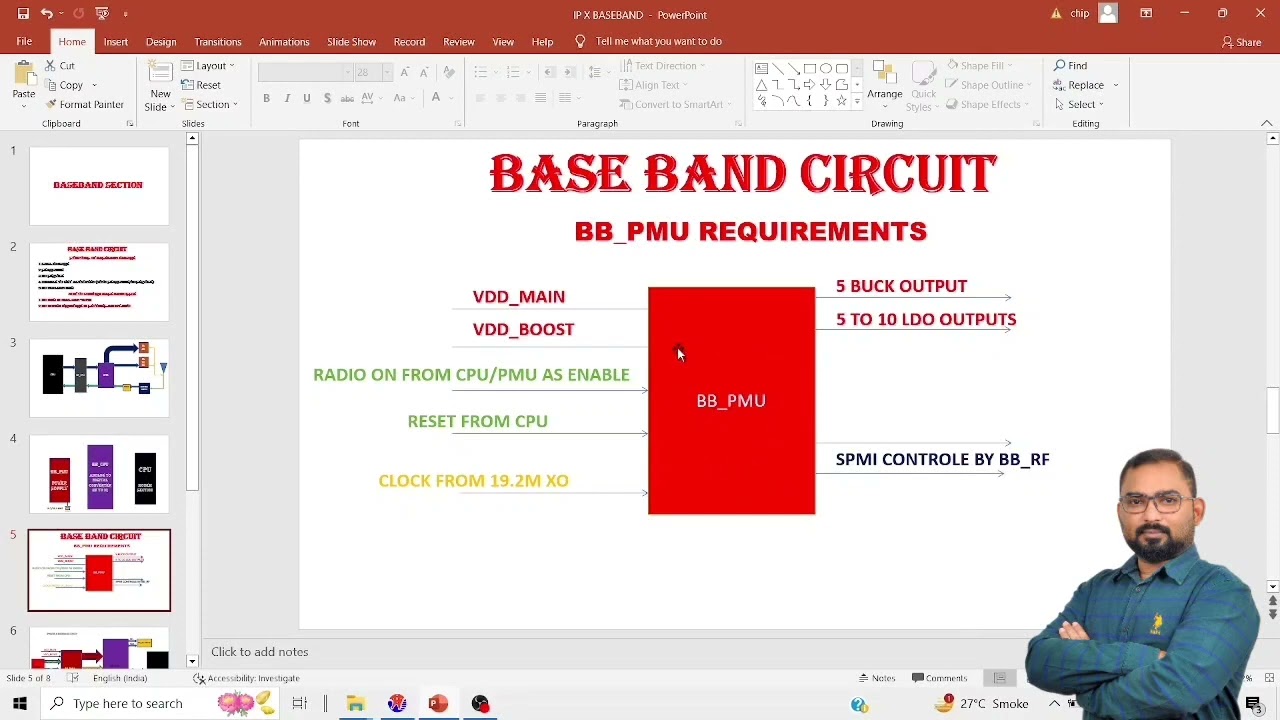
Task: Switch to Normal view in status bar
Action: [x=999, y=678]
